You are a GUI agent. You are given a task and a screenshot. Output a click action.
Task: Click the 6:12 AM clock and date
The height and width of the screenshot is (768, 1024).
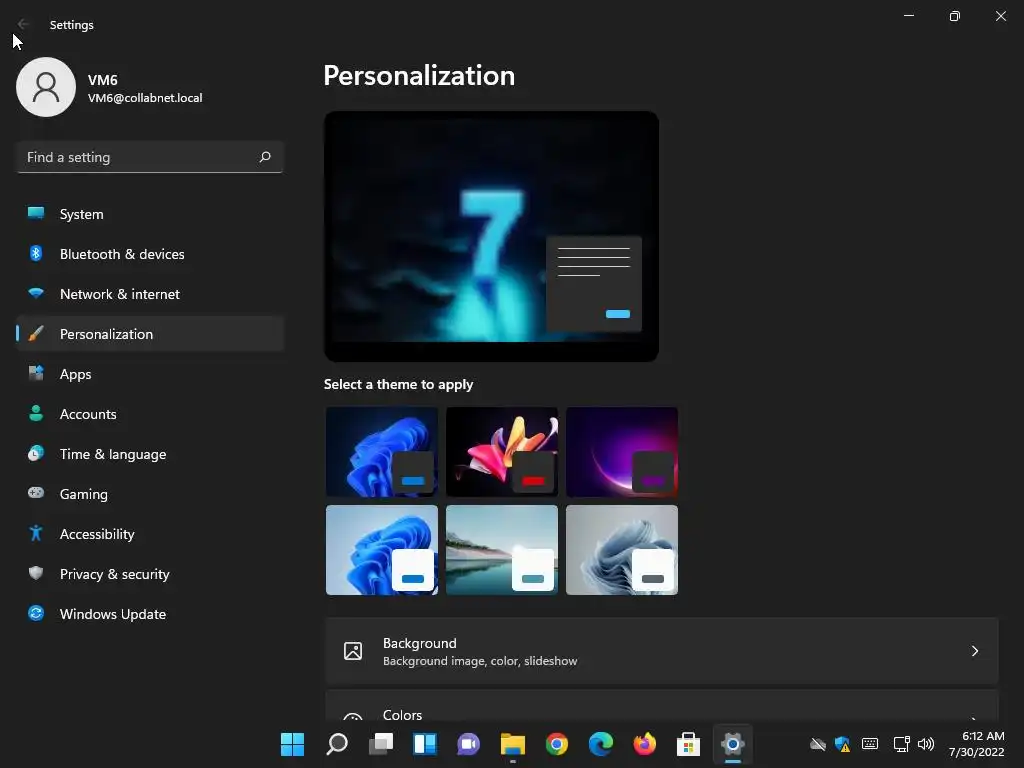tap(976, 744)
